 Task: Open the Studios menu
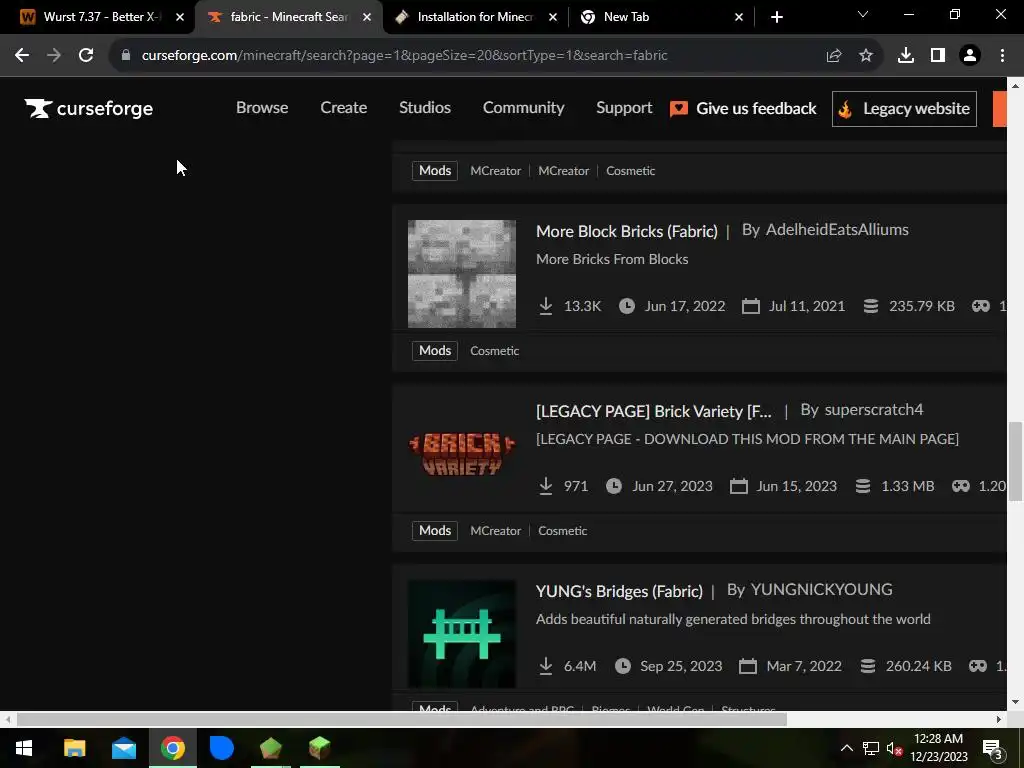[x=425, y=108]
